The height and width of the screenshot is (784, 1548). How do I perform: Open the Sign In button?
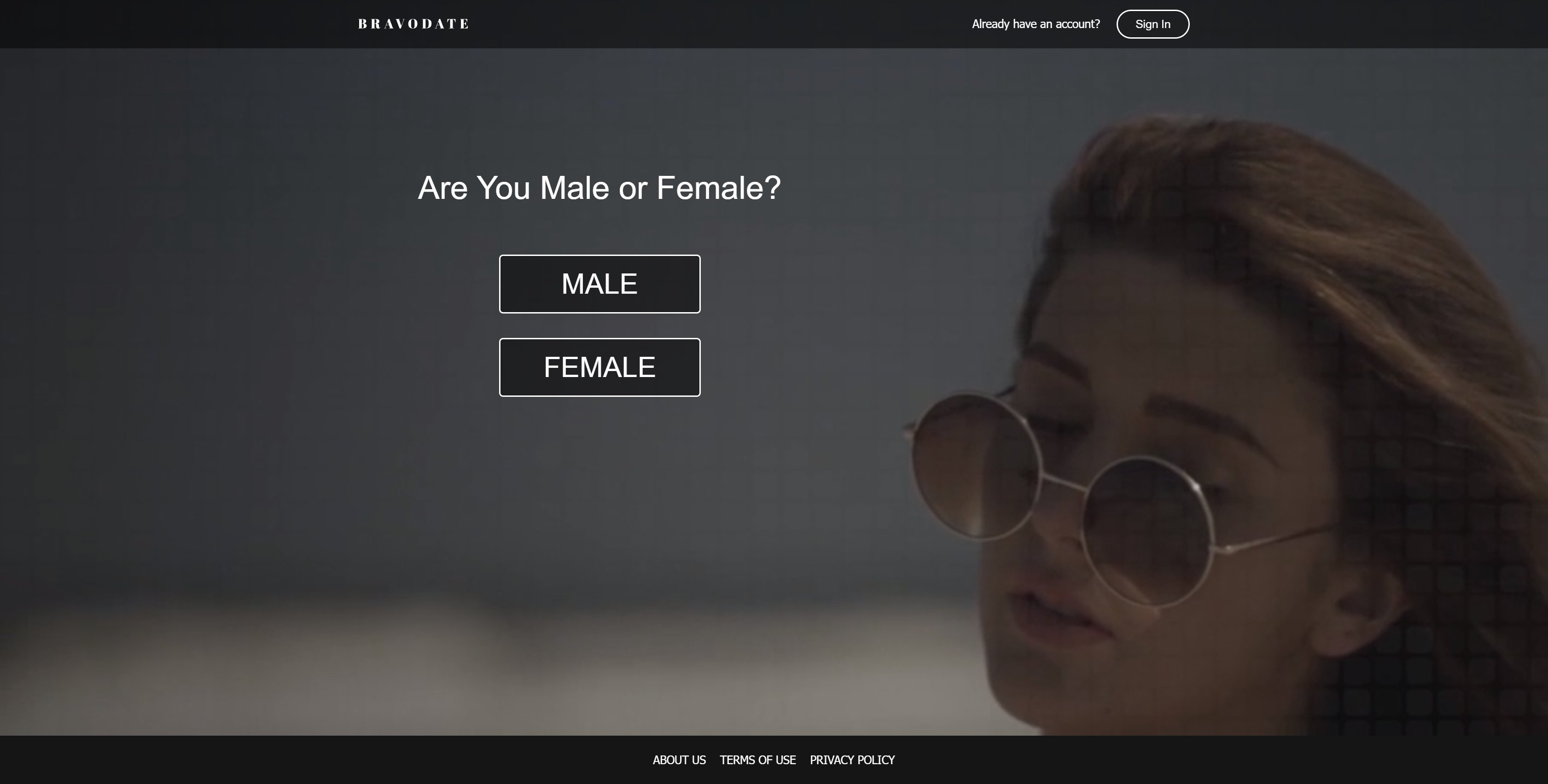coord(1152,24)
